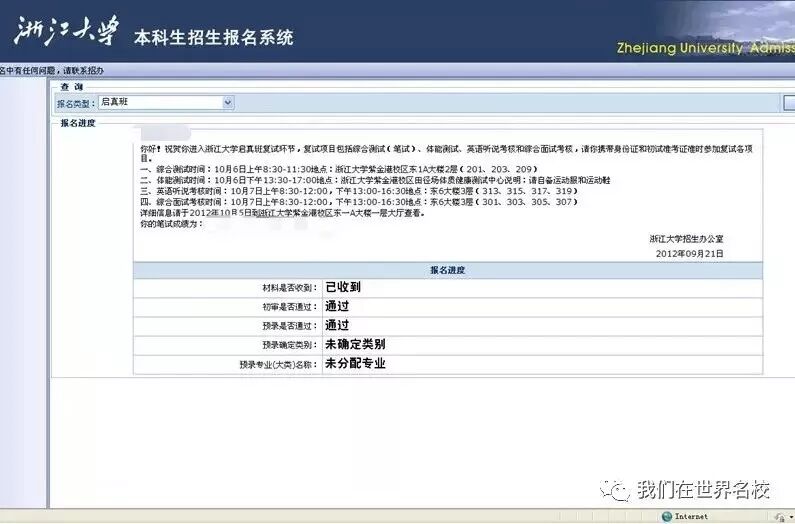Screen dimensions: 795x524
Task: Click the 本科生招生报名系统 title
Action: coord(213,38)
